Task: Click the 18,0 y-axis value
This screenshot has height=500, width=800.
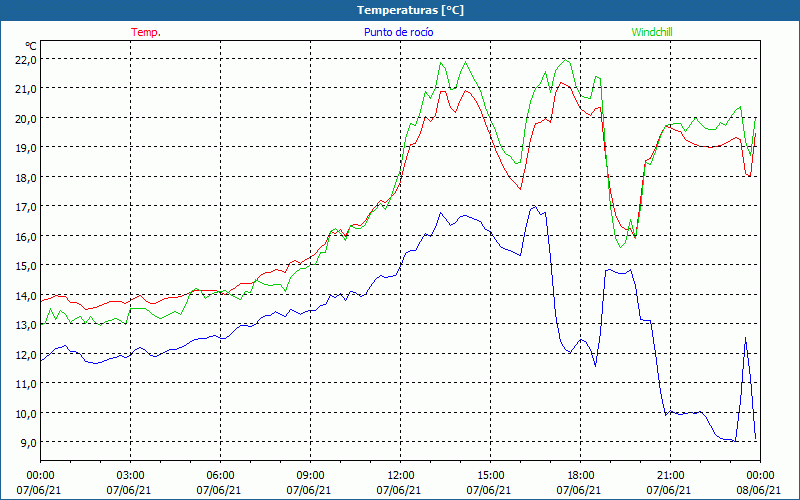Action: click(x=27, y=178)
